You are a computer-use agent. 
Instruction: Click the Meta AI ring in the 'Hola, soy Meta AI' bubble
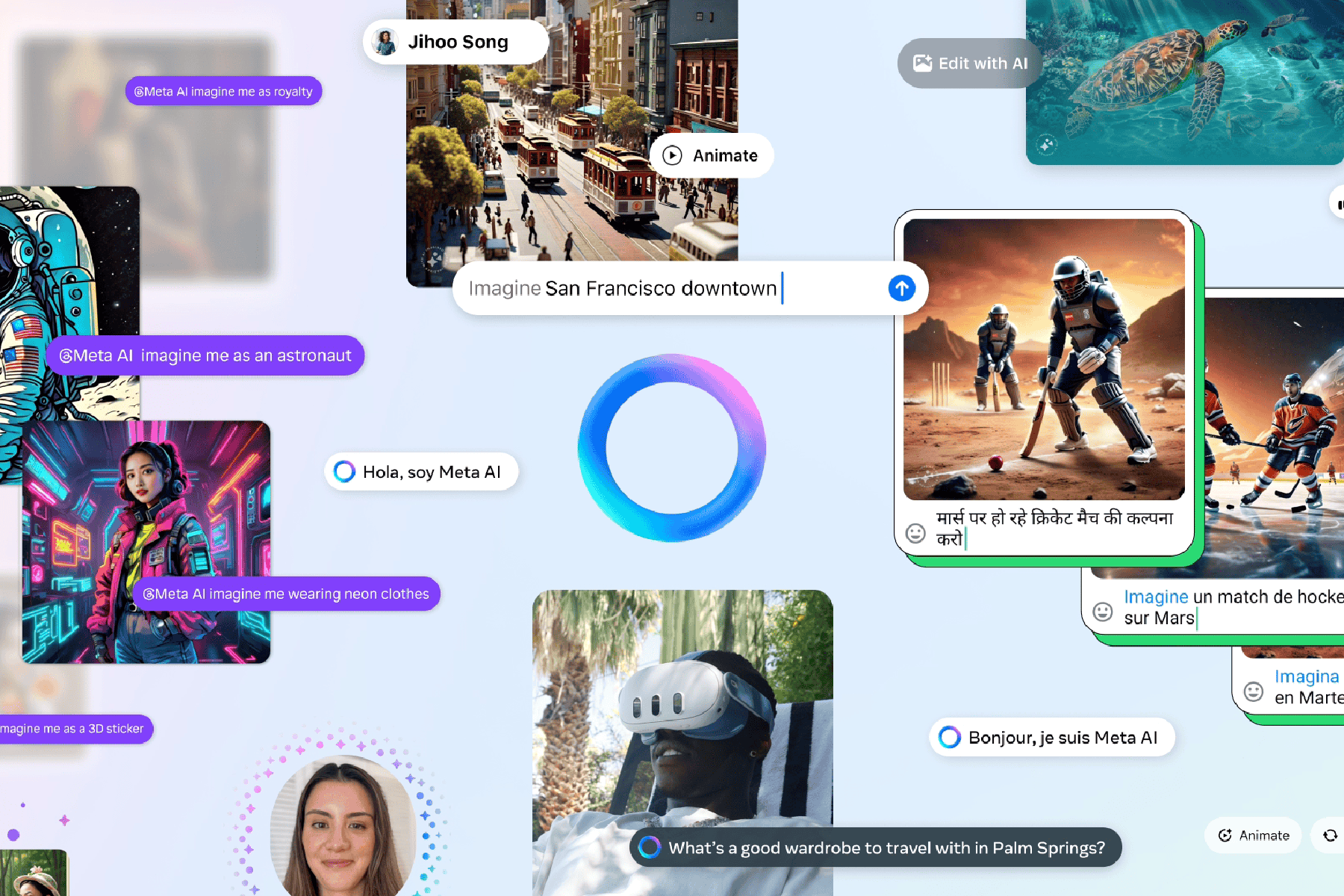point(344,472)
